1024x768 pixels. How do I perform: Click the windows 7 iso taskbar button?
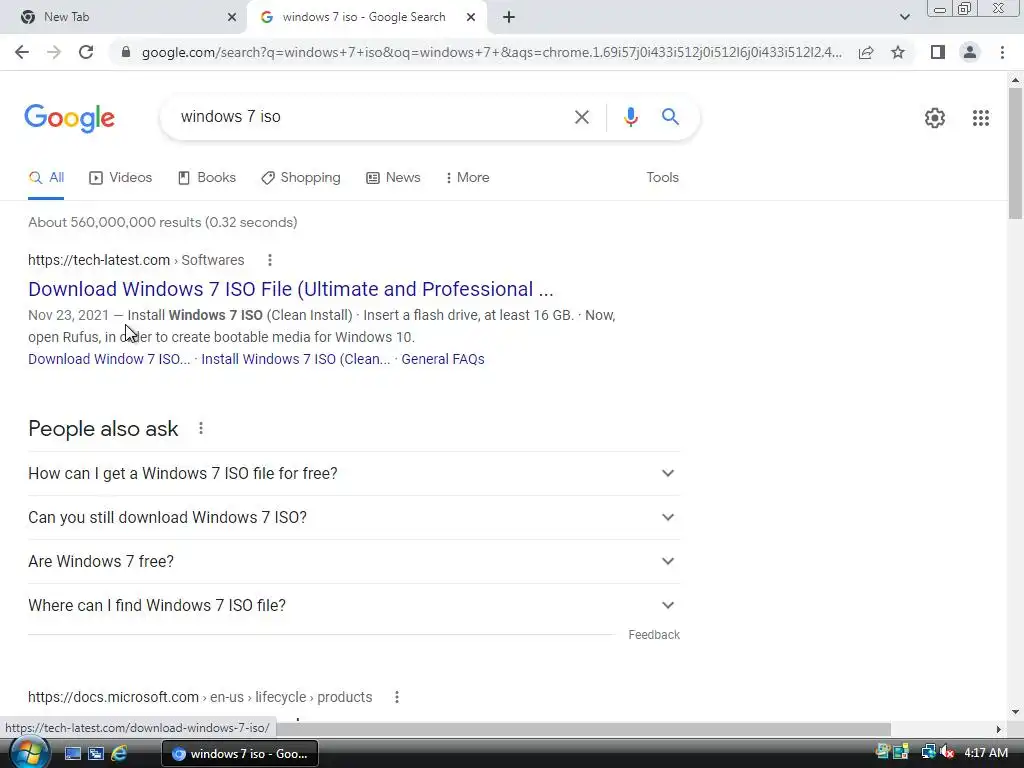[x=240, y=754]
